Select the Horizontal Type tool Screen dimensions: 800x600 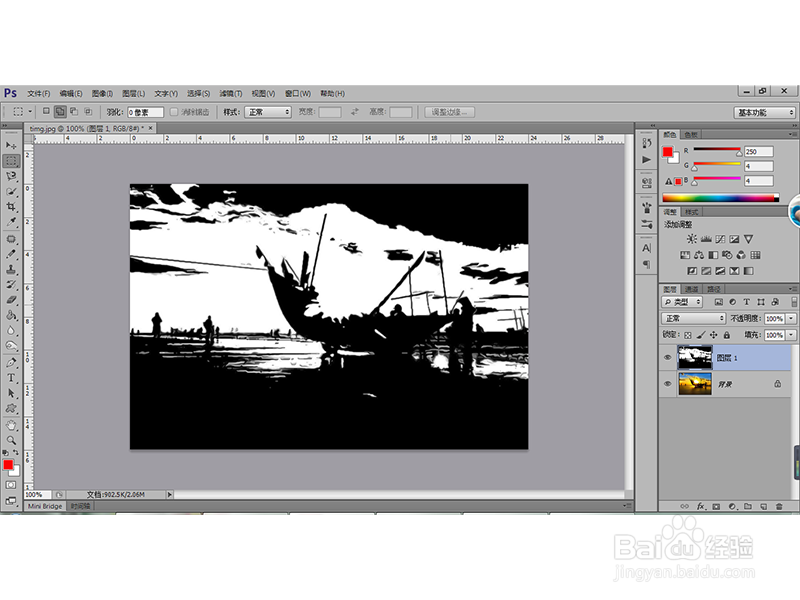[11, 378]
